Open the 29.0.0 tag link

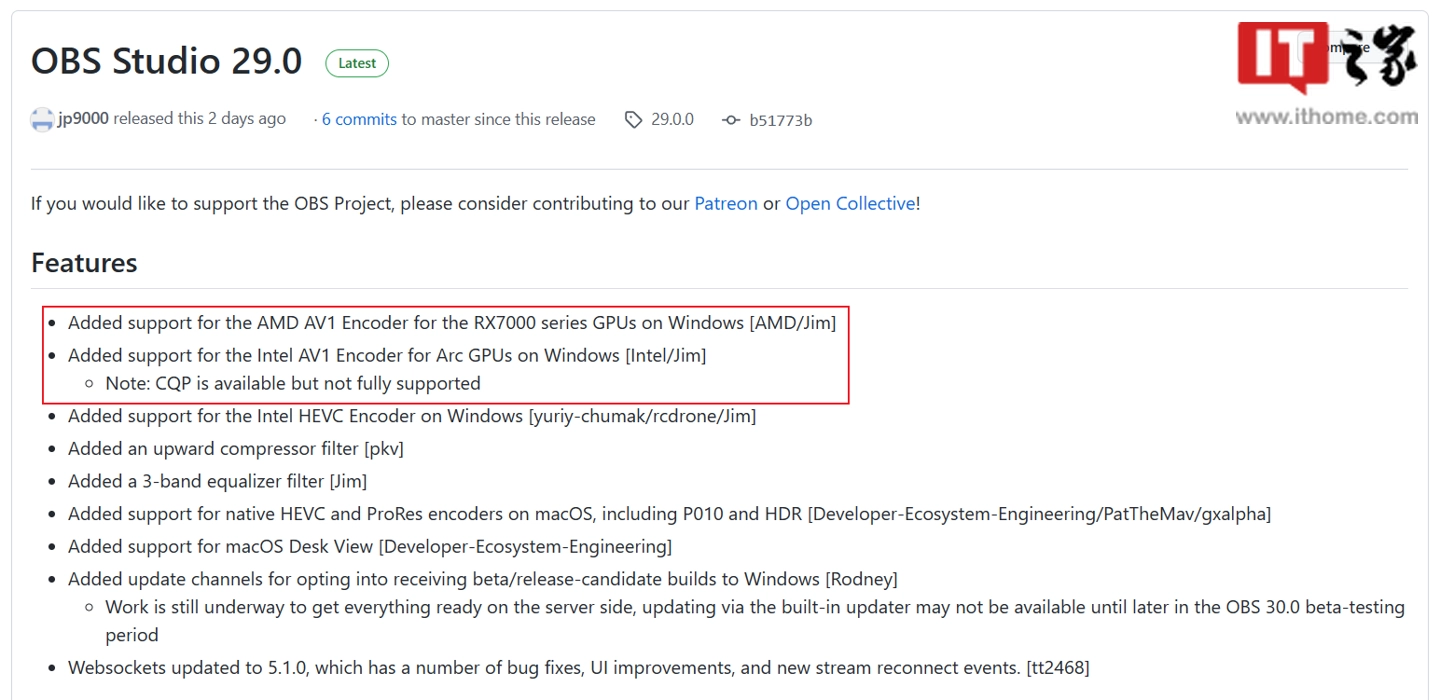pyautogui.click(x=672, y=119)
